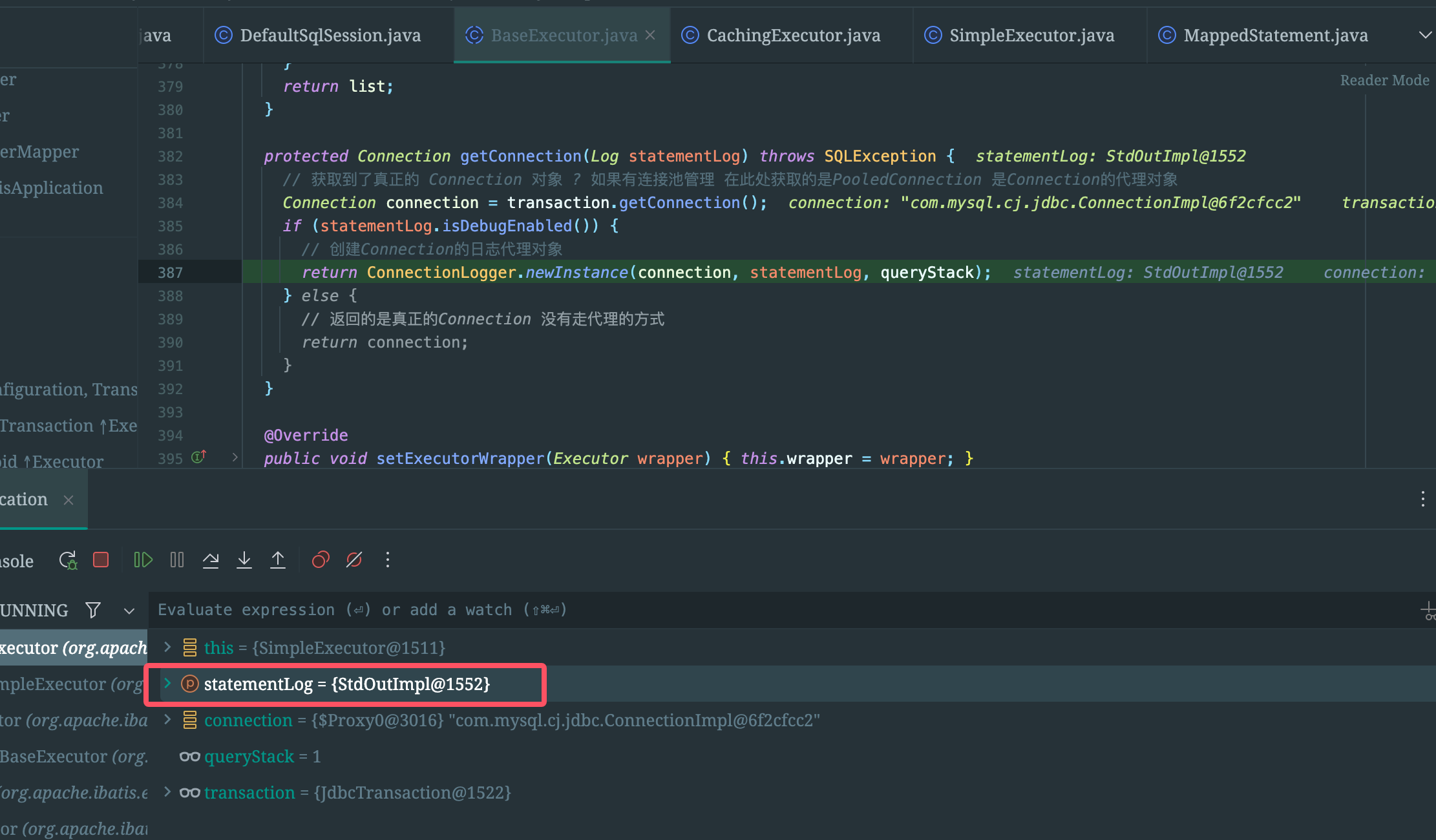The width and height of the screenshot is (1436, 840).
Task: Open the thread state dropdown chevron
Action: click(x=129, y=611)
